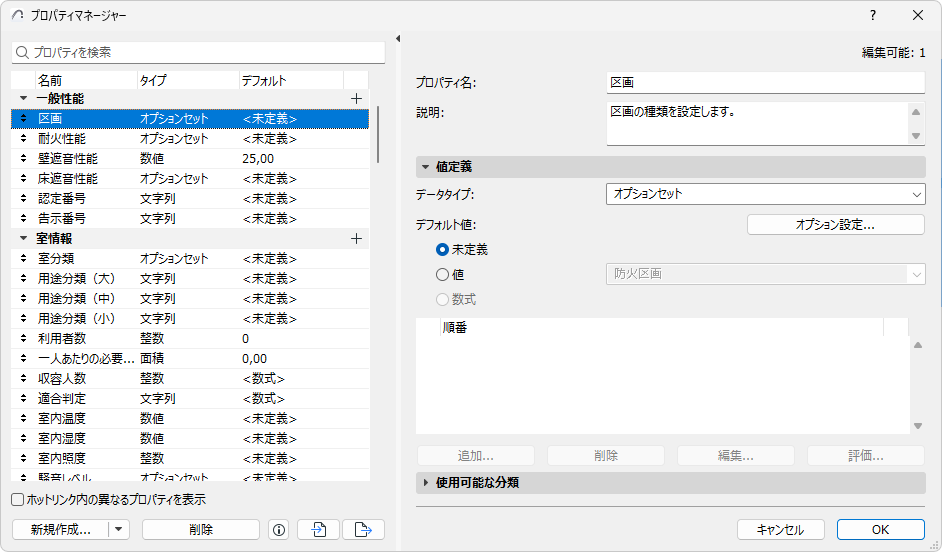Click the タイプ column header
This screenshot has width=942, height=552.
pyautogui.click(x=188, y=80)
